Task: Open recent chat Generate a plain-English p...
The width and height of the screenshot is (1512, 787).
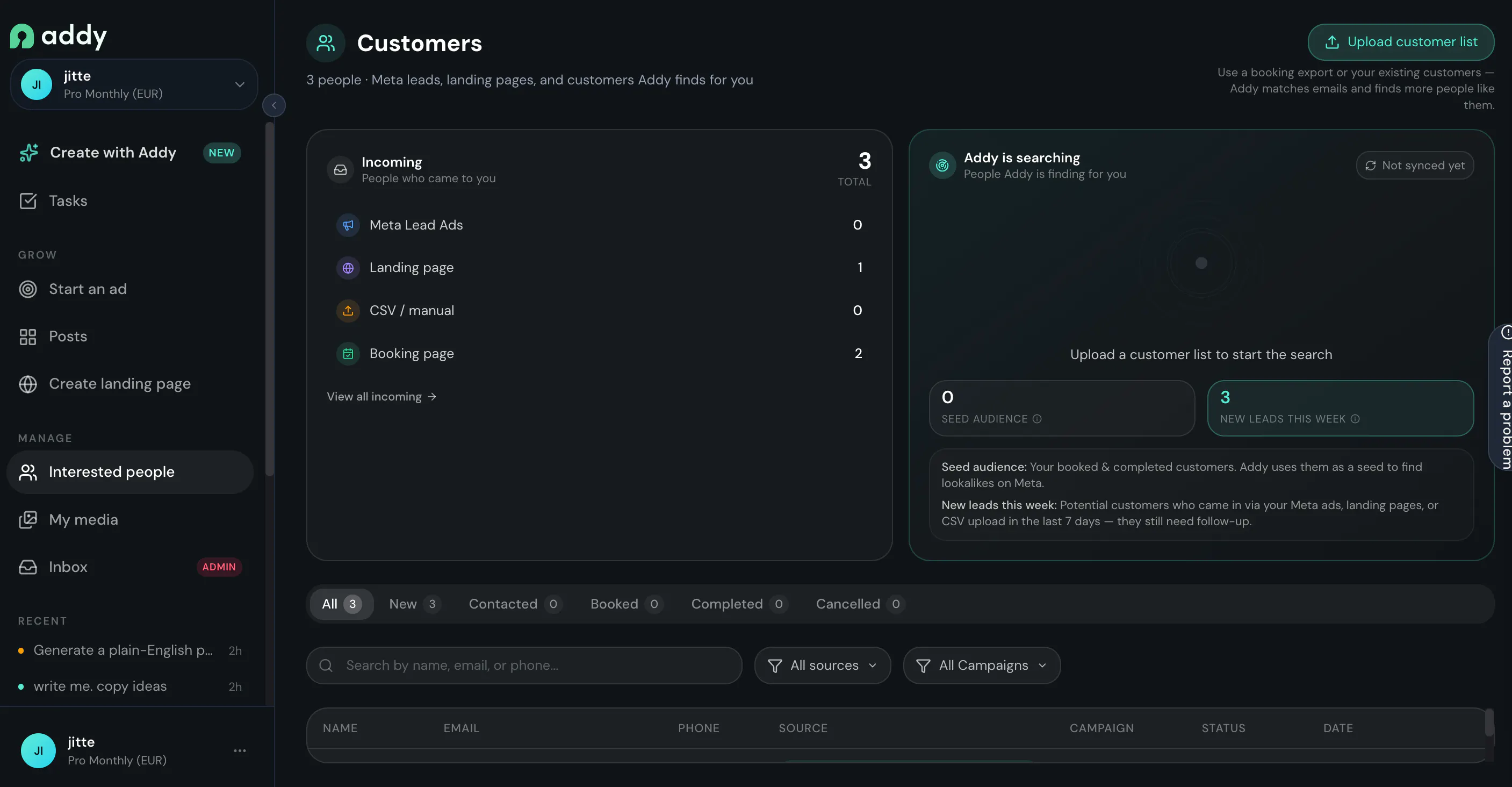Action: (129, 651)
